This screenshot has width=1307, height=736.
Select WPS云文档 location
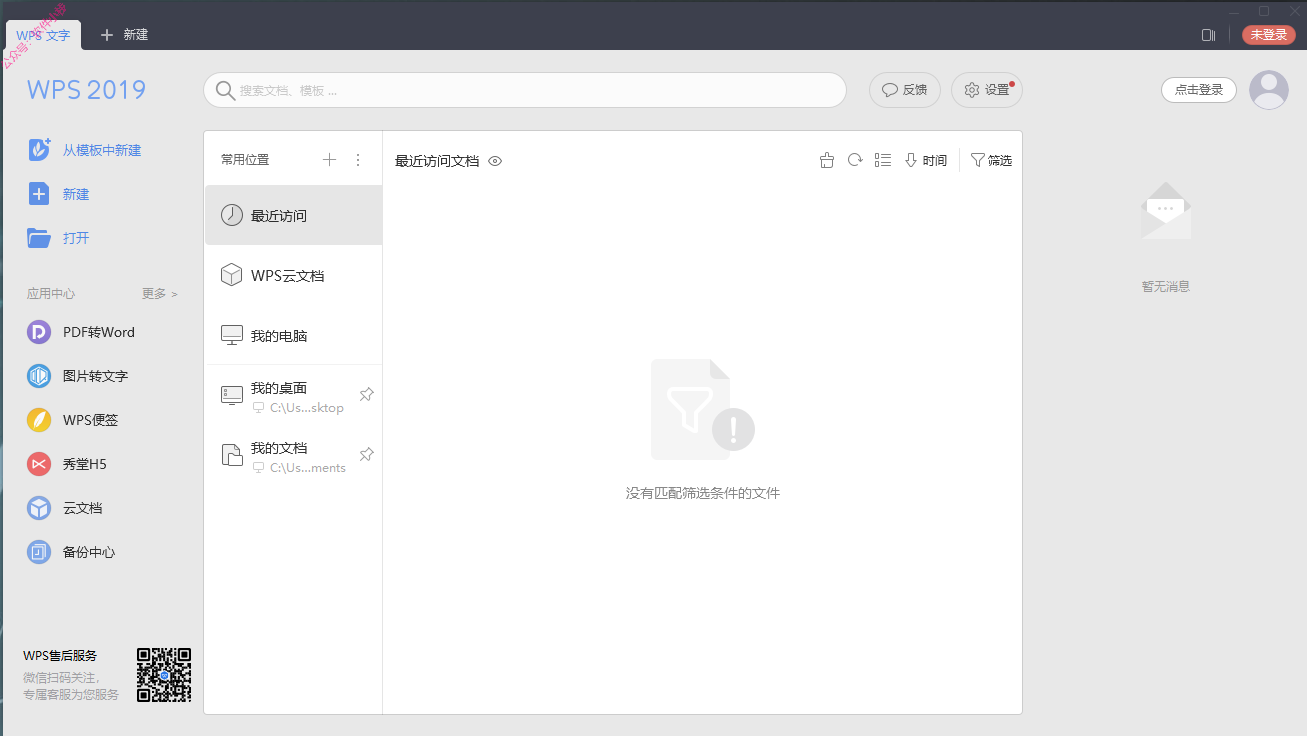pos(293,275)
